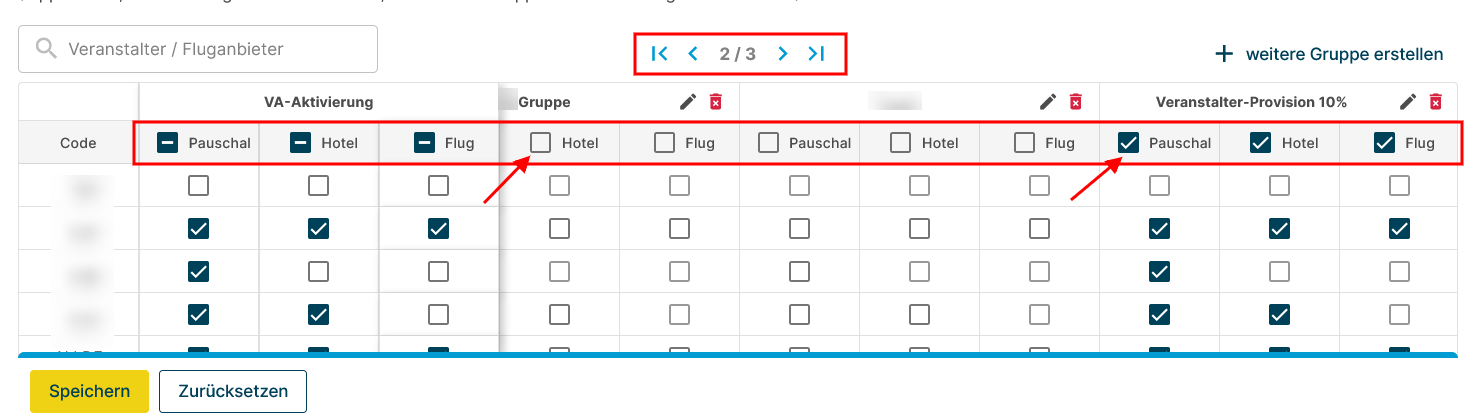Click pencil icon beside Gruppe header
Screen dimensions: 1477x420
click(x=688, y=101)
